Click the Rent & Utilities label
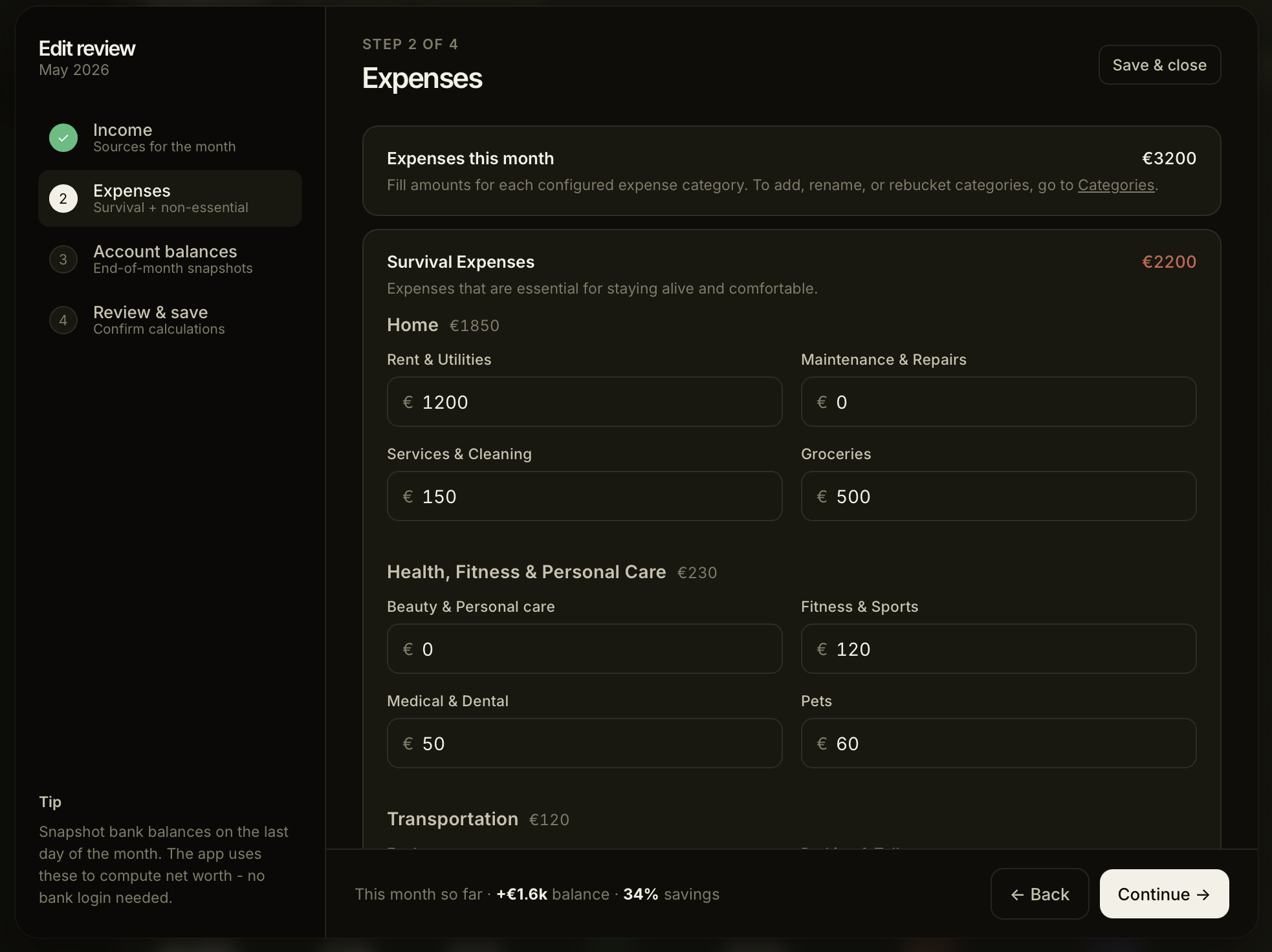 tap(439, 360)
